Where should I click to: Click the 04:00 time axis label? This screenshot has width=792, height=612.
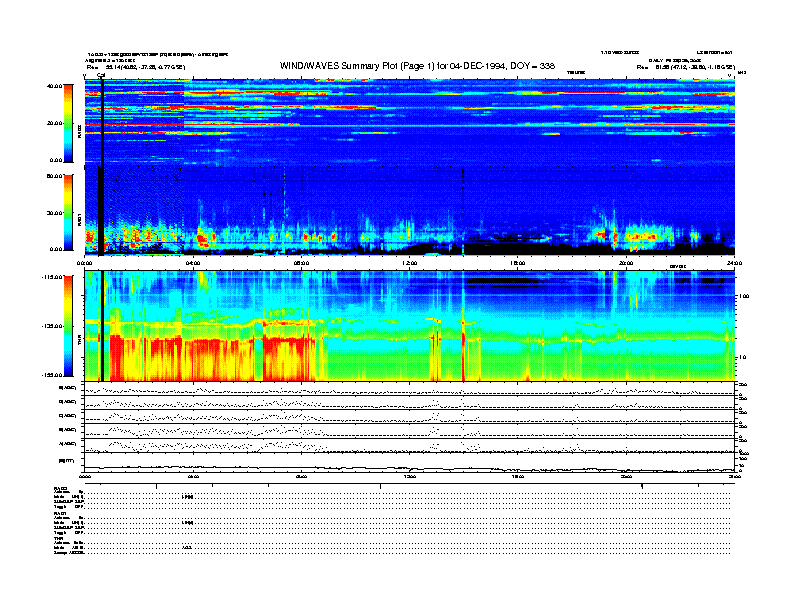[x=194, y=263]
